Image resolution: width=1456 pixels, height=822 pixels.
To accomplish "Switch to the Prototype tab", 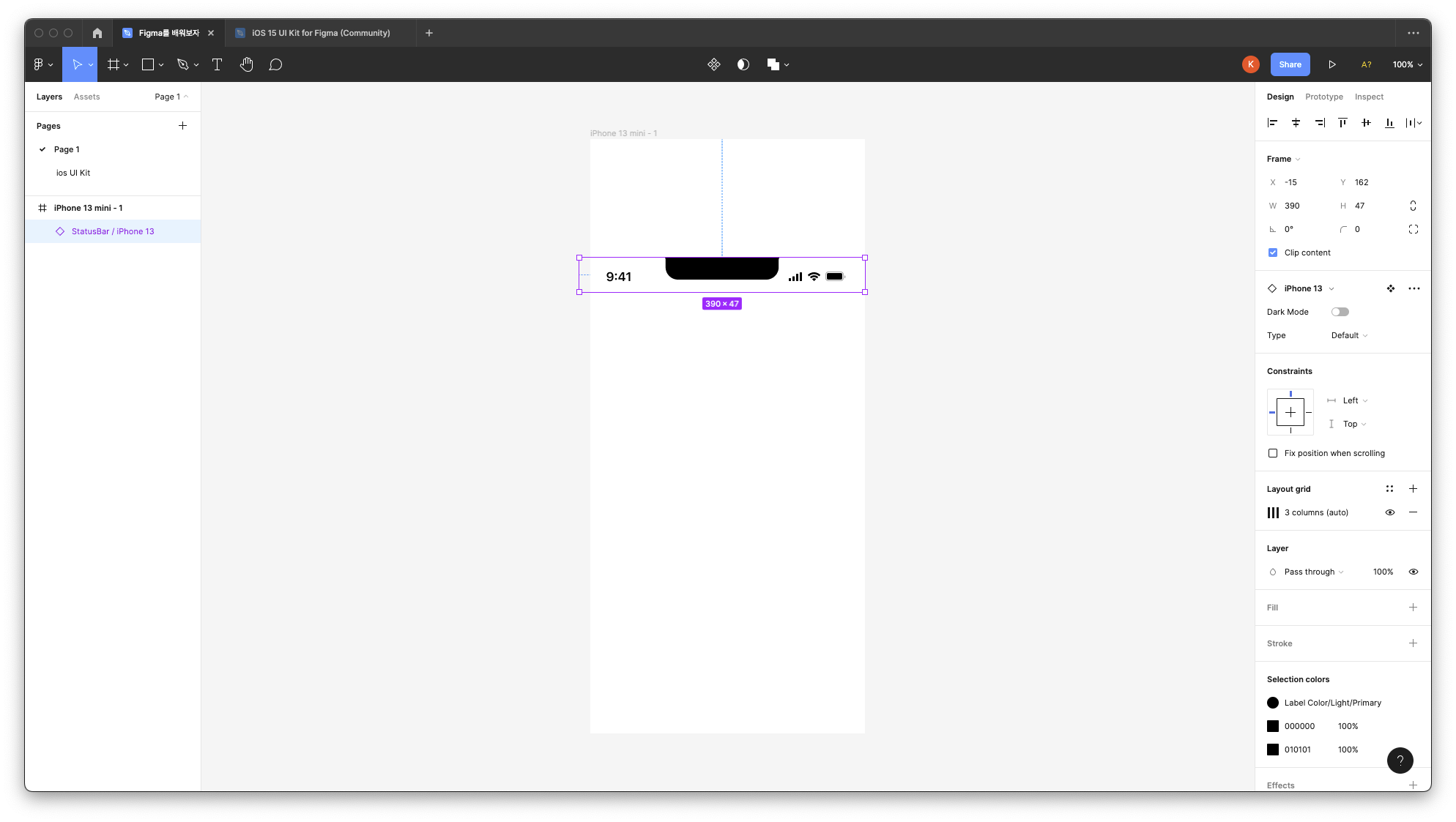I will point(1323,97).
